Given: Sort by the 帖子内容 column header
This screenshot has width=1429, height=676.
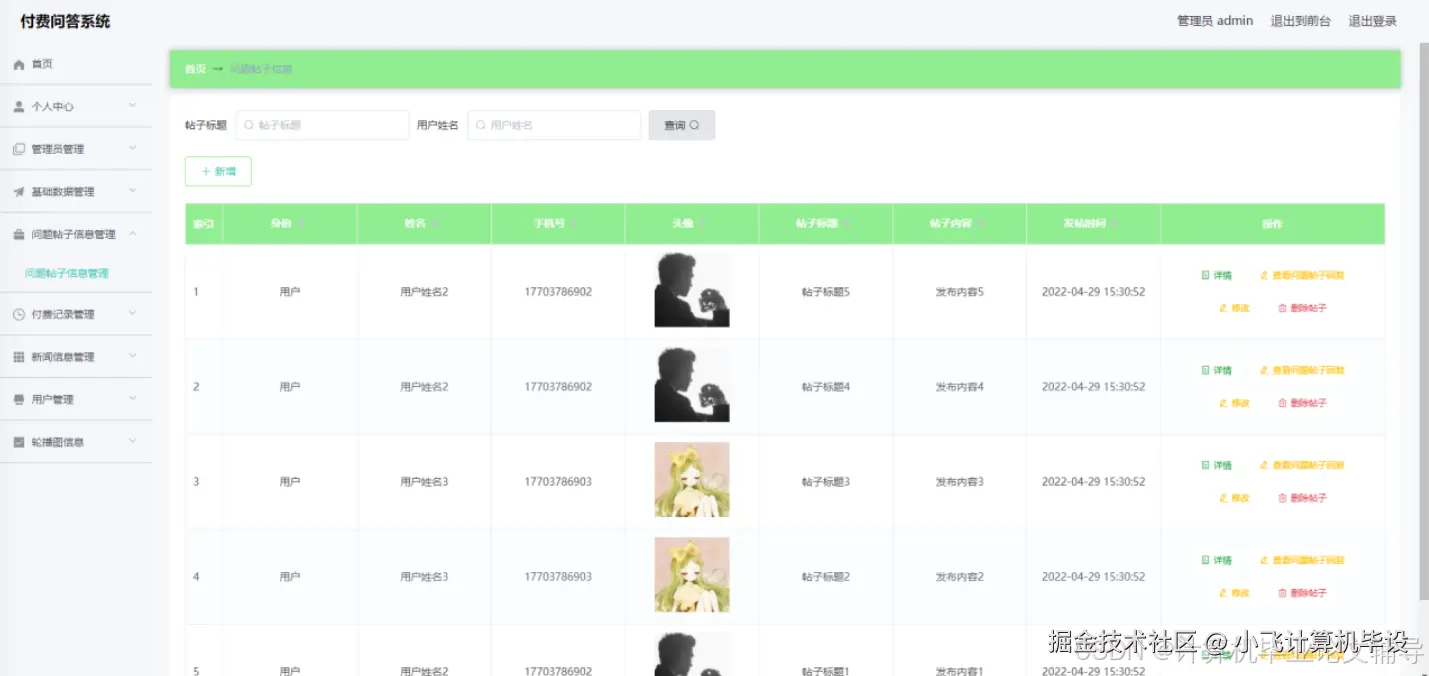Looking at the screenshot, I should [960, 224].
